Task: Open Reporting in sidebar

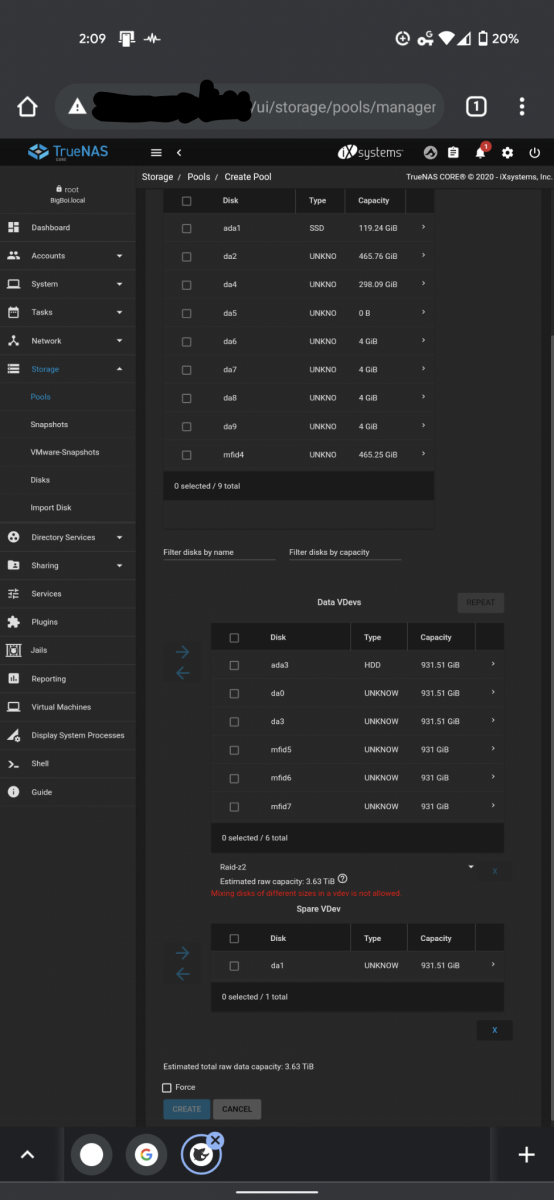Action: tap(68, 679)
